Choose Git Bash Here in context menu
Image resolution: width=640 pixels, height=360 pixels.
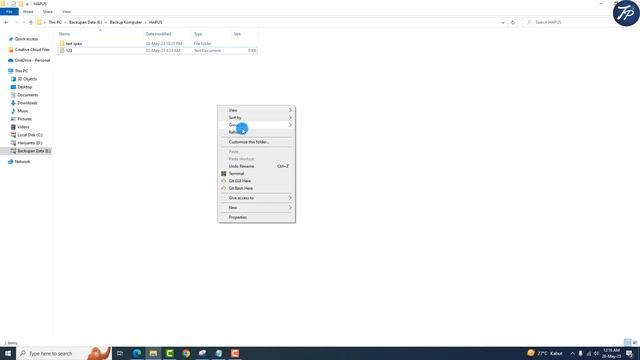(x=256, y=188)
